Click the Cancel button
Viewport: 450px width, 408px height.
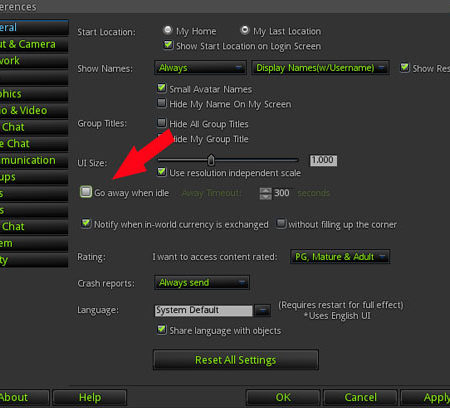pyautogui.click(x=360, y=397)
